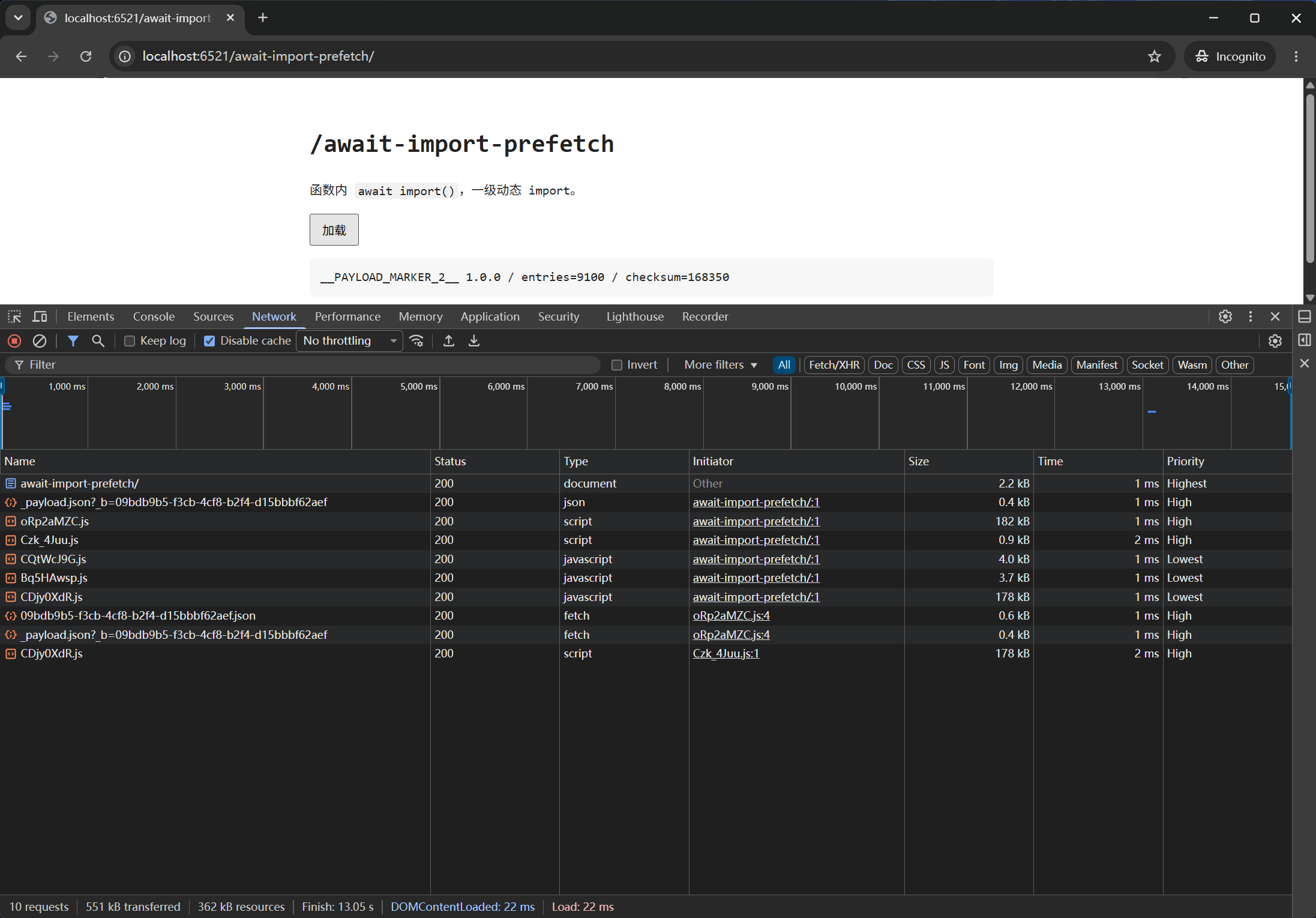This screenshot has width=1316, height=918.
Task: Activate the inspect element picker
Action: pos(14,316)
